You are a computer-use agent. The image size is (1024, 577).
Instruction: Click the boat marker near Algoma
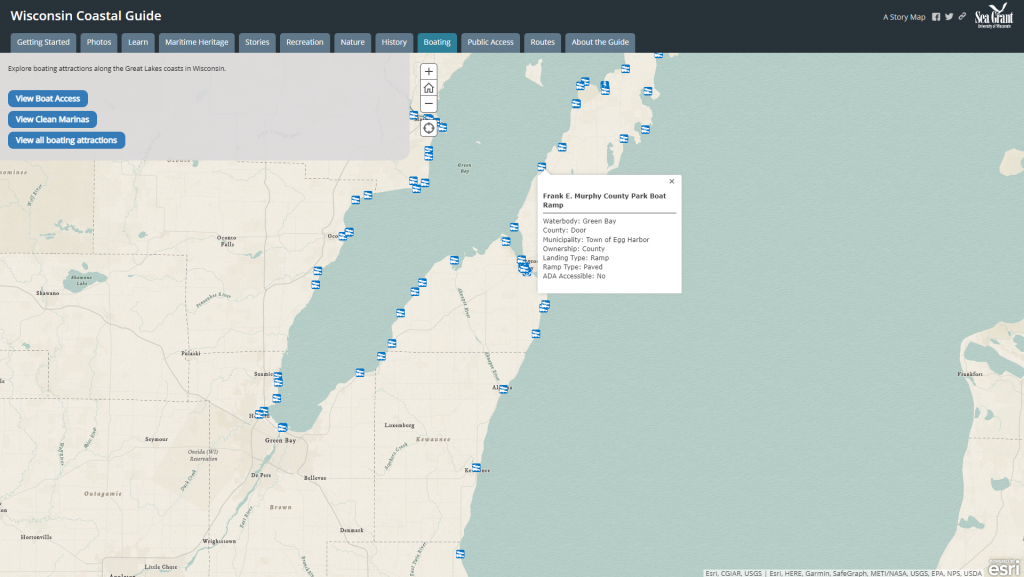[504, 389]
